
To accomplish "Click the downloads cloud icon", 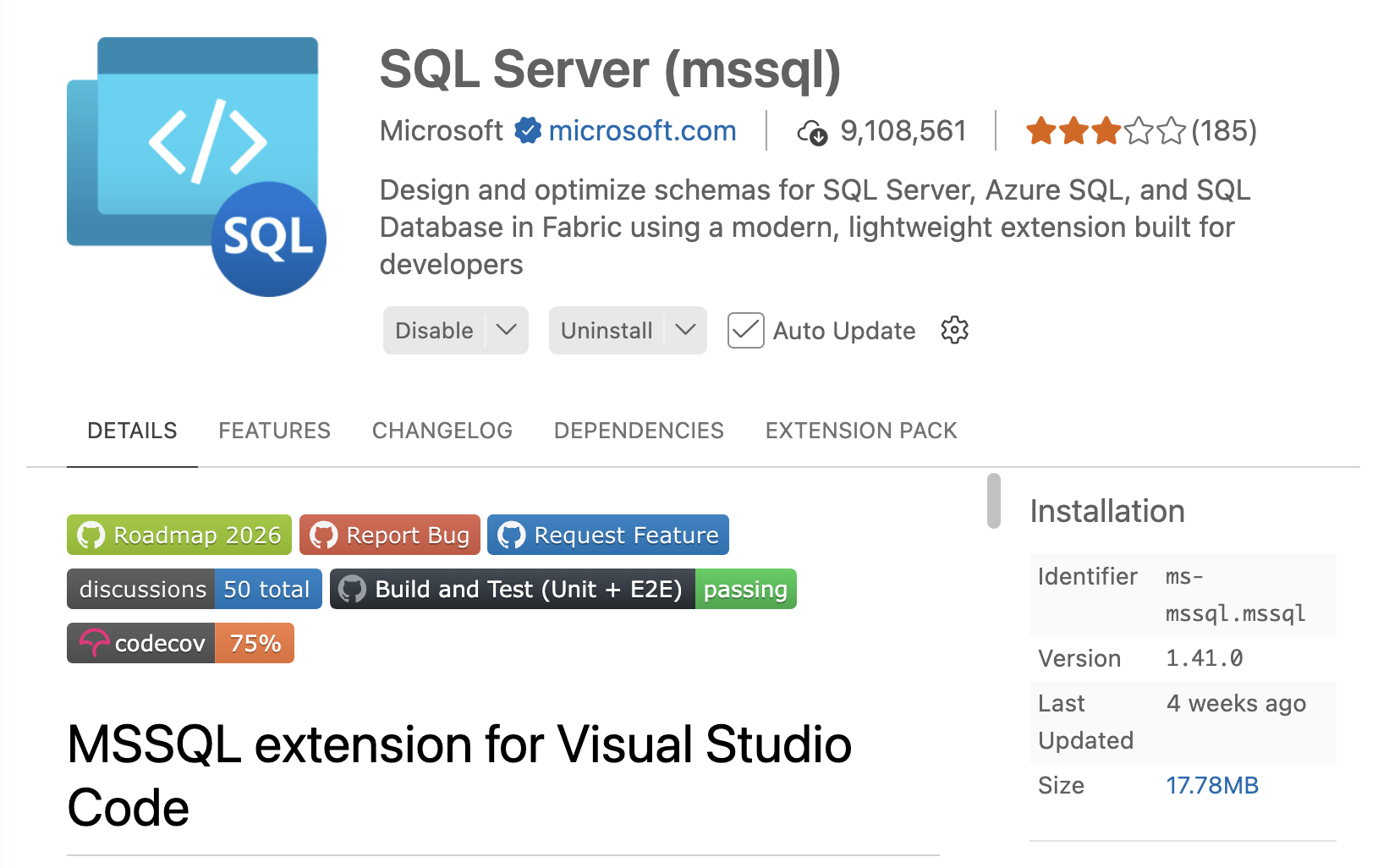I will [813, 132].
